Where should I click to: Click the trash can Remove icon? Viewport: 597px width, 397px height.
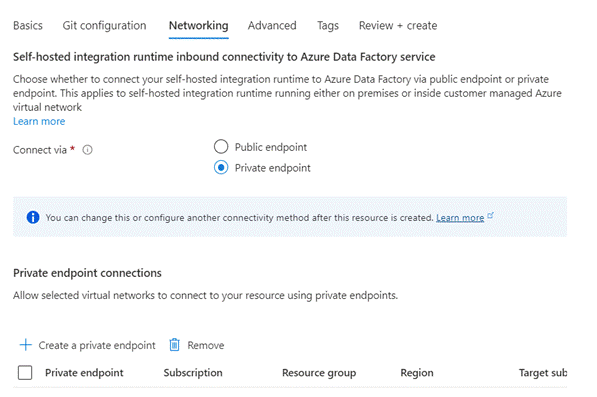(x=174, y=345)
